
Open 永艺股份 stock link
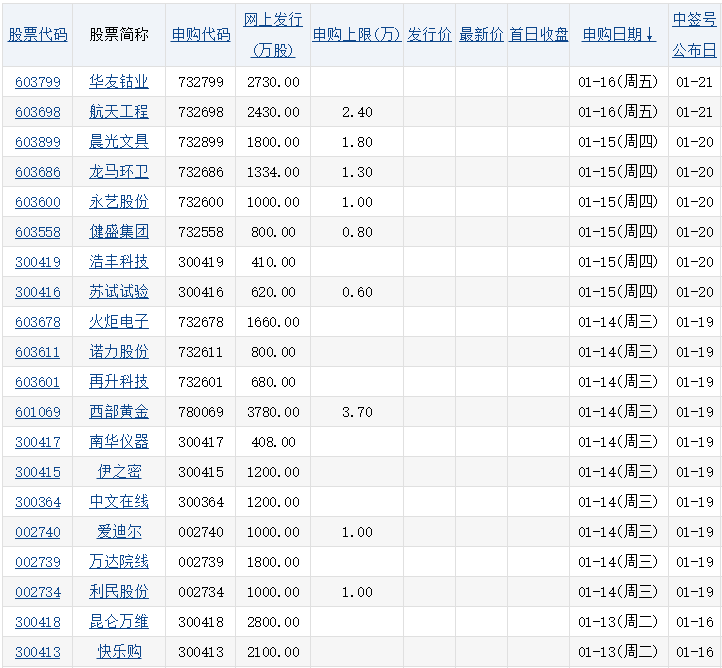click(x=119, y=202)
